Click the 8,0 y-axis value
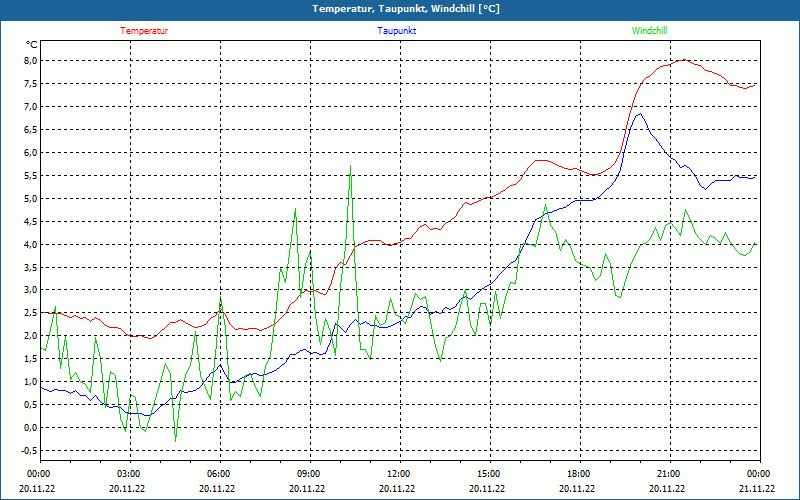This screenshot has width=800, height=500. tap(31, 61)
